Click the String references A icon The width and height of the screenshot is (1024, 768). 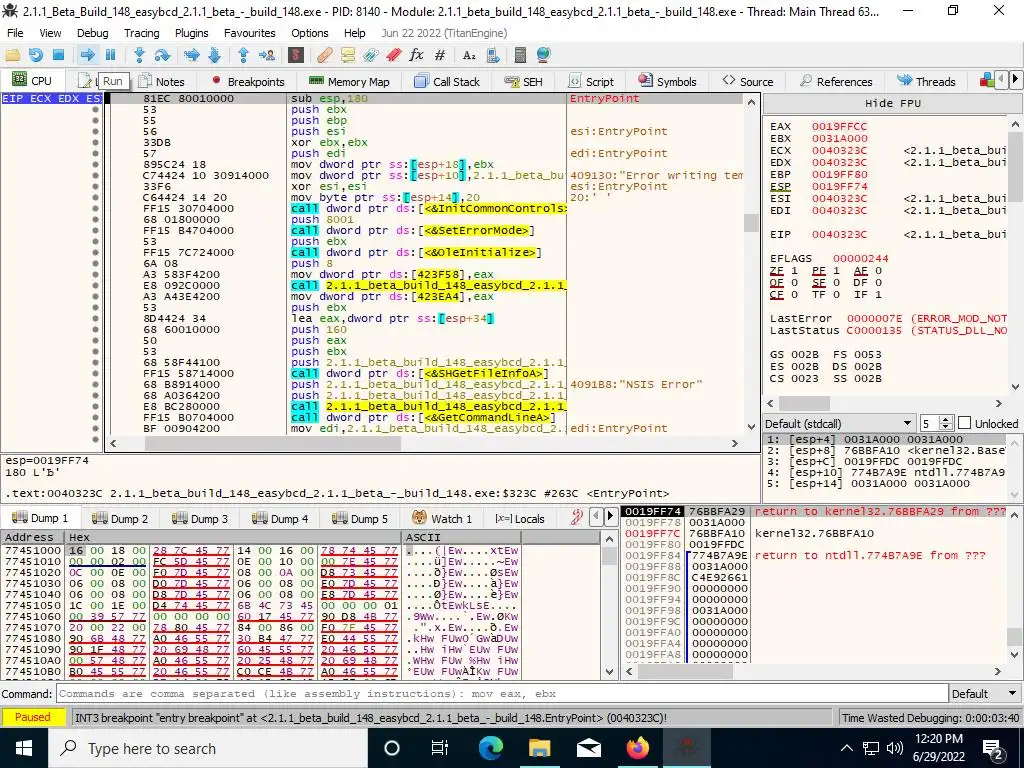click(x=469, y=56)
